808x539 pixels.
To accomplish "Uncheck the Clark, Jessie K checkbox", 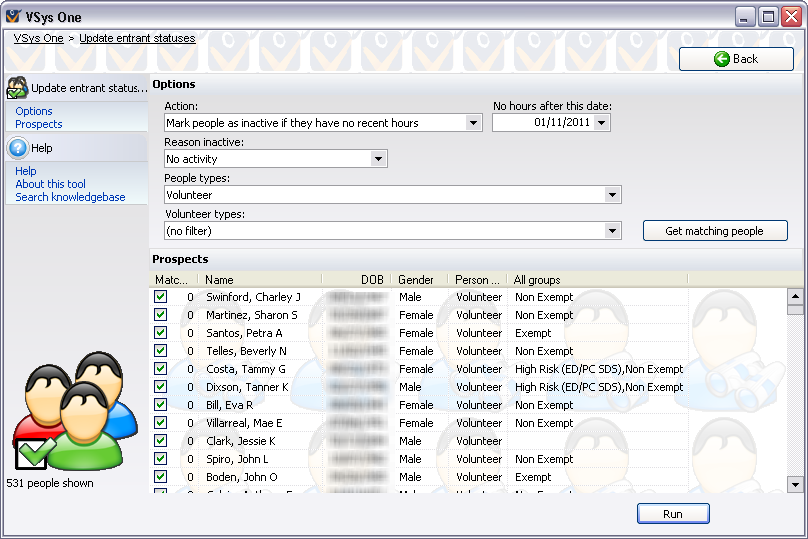I will (160, 441).
